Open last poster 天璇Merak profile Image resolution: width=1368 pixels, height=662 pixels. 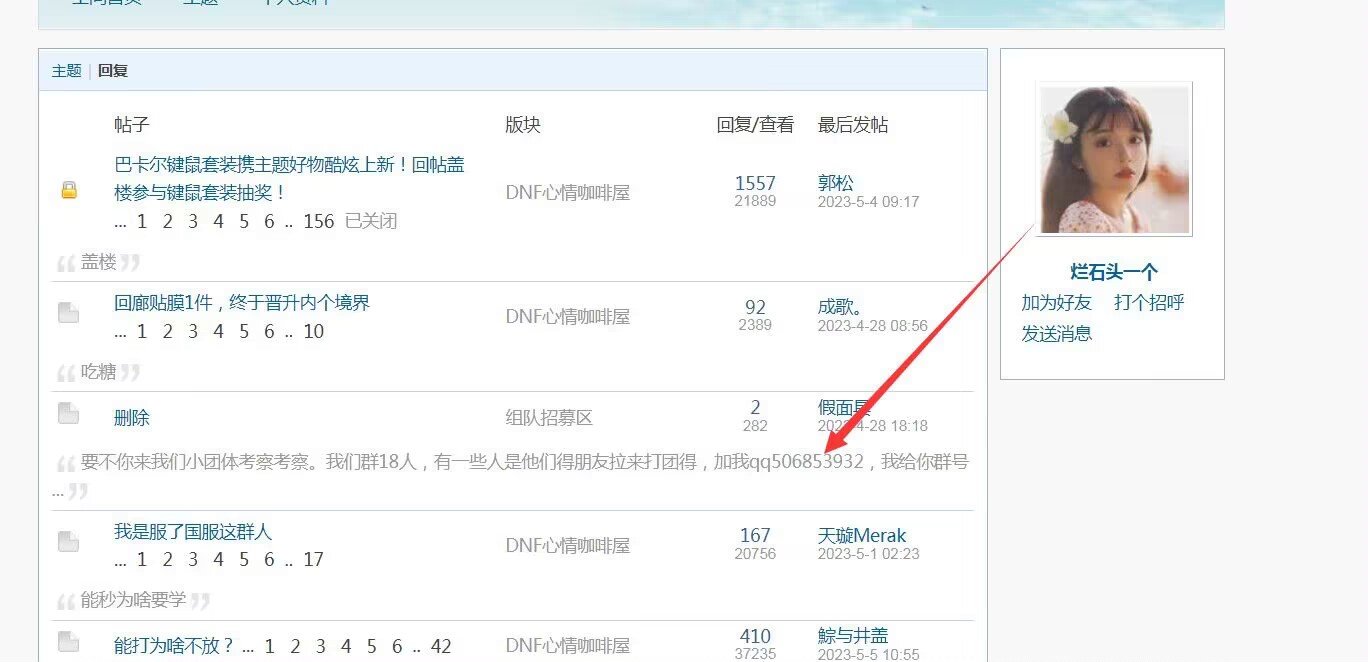[861, 535]
